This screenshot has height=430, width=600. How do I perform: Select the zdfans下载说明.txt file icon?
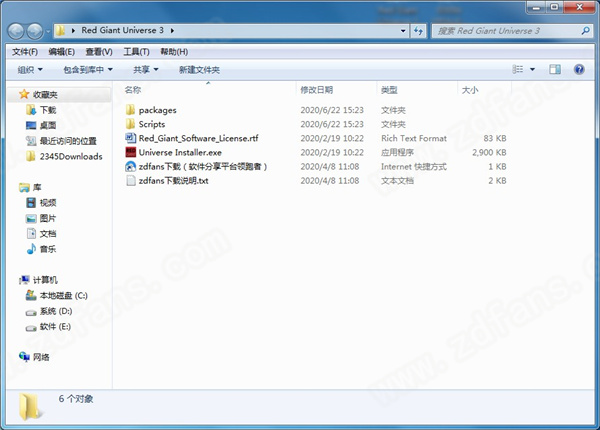coord(130,181)
